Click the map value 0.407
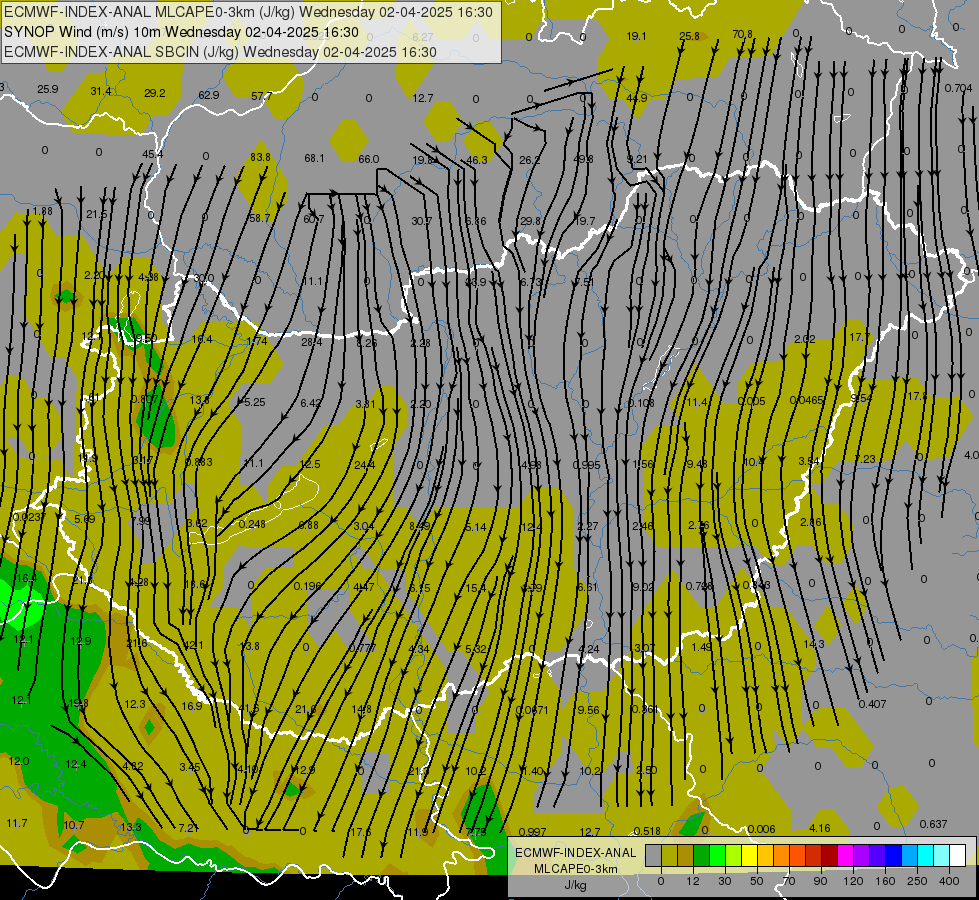Screen dimensions: 979x900 tap(872, 704)
